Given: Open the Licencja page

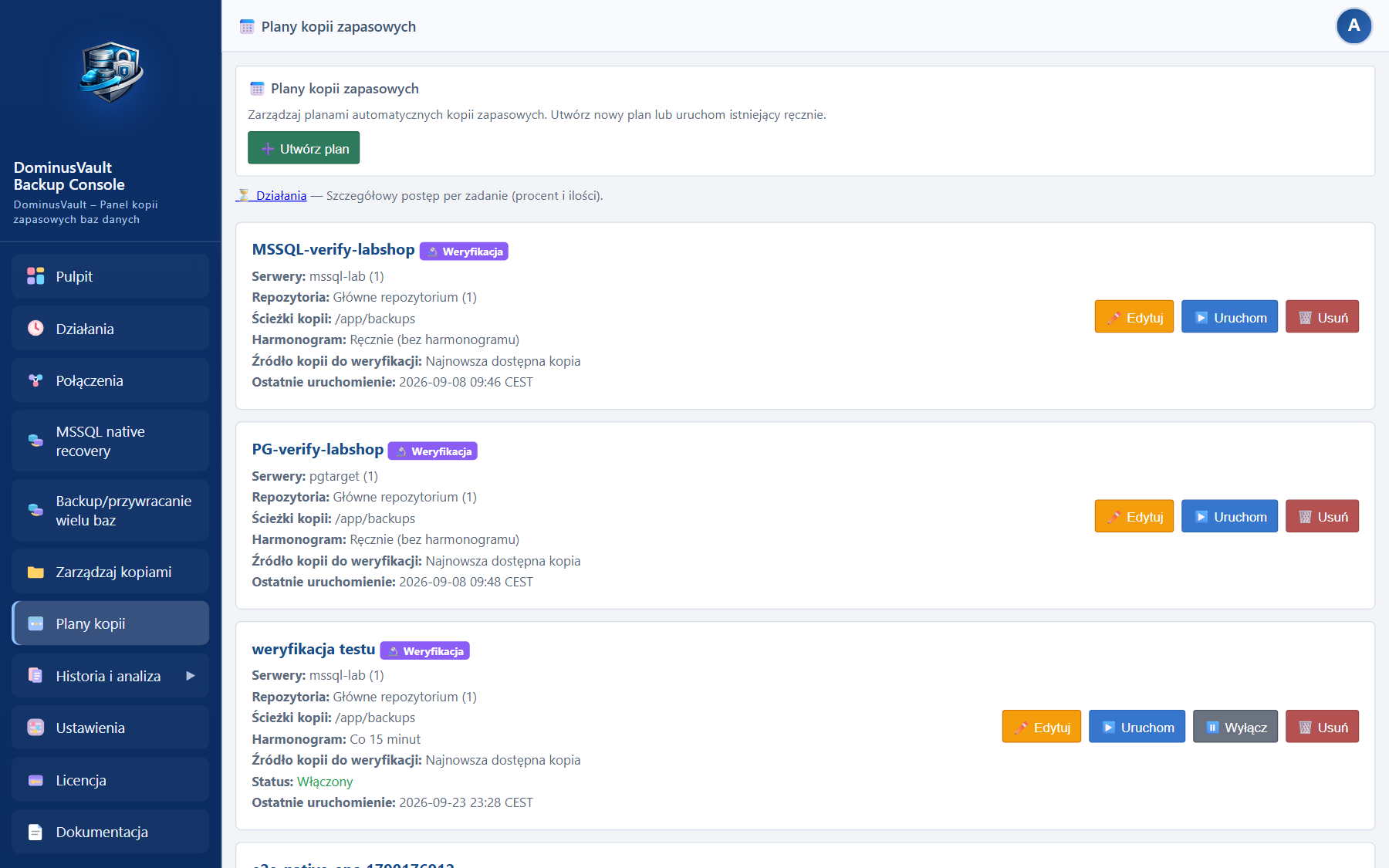Looking at the screenshot, I should coord(110,780).
